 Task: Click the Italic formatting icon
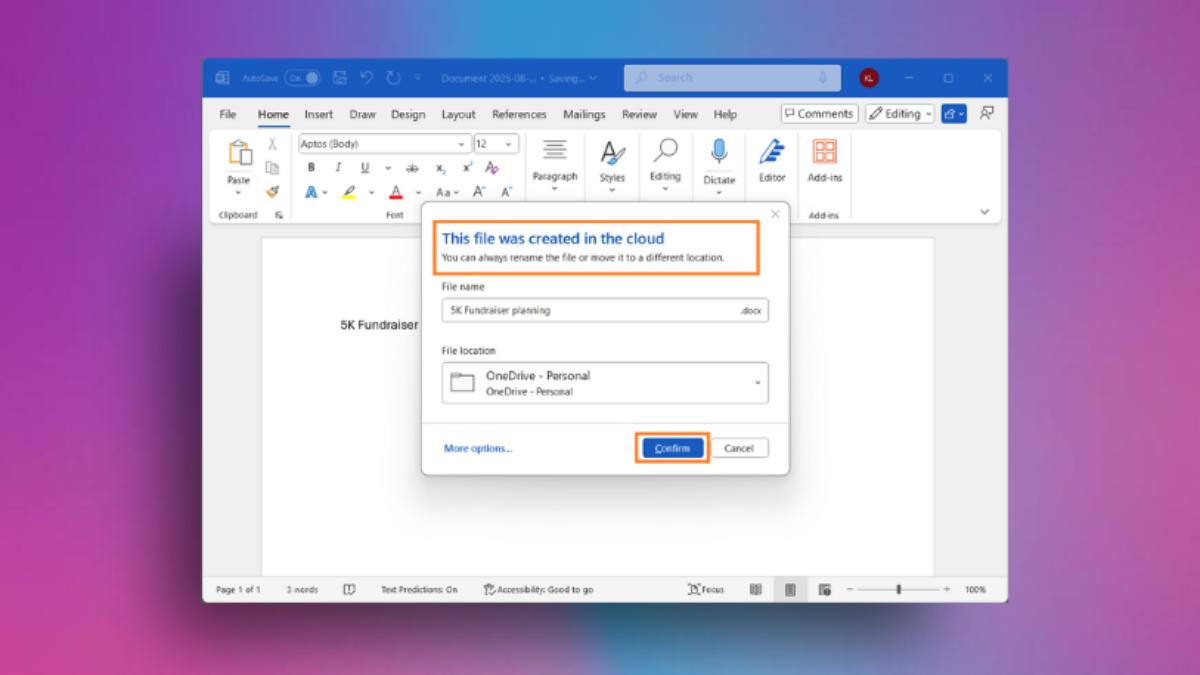(x=338, y=168)
